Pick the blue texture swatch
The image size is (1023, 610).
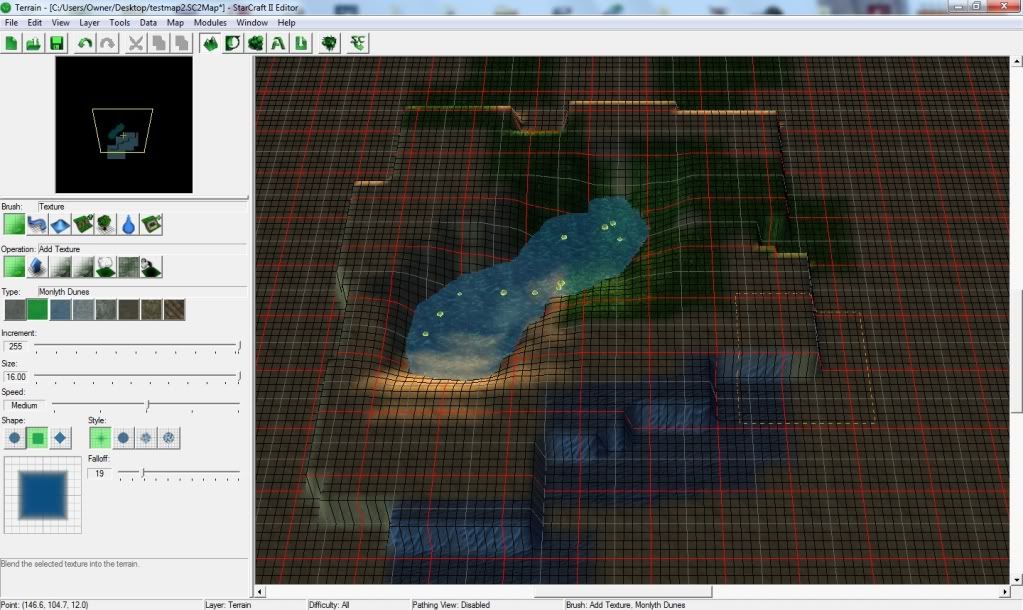click(60, 310)
